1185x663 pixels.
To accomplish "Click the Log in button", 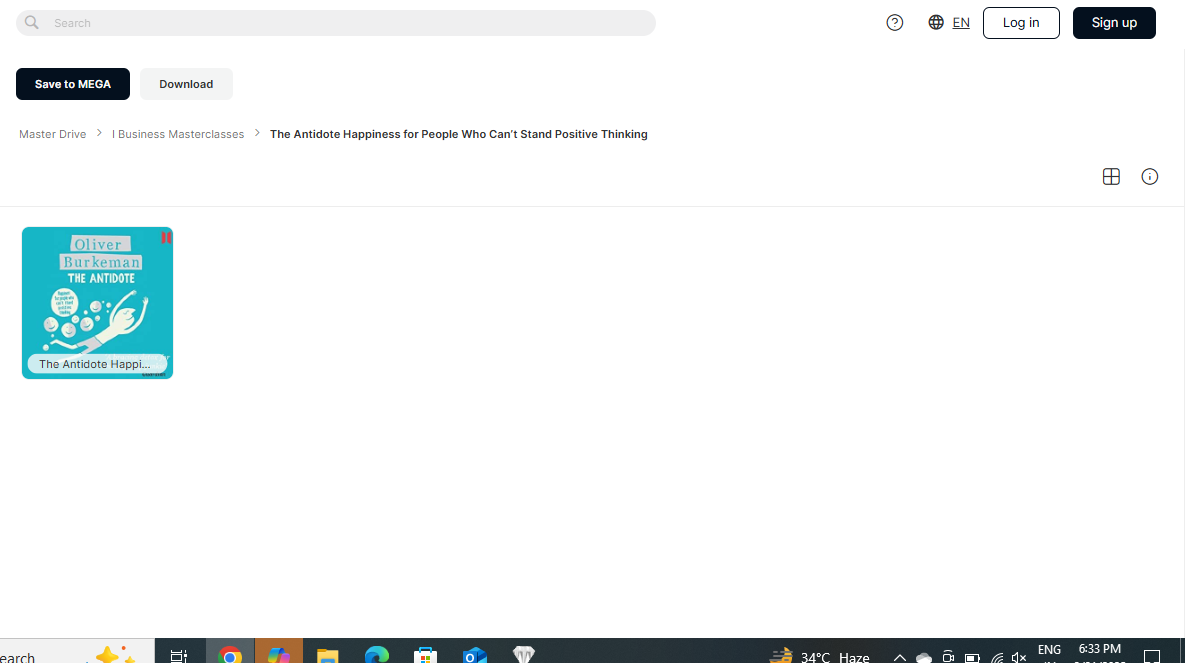I will point(1021,23).
